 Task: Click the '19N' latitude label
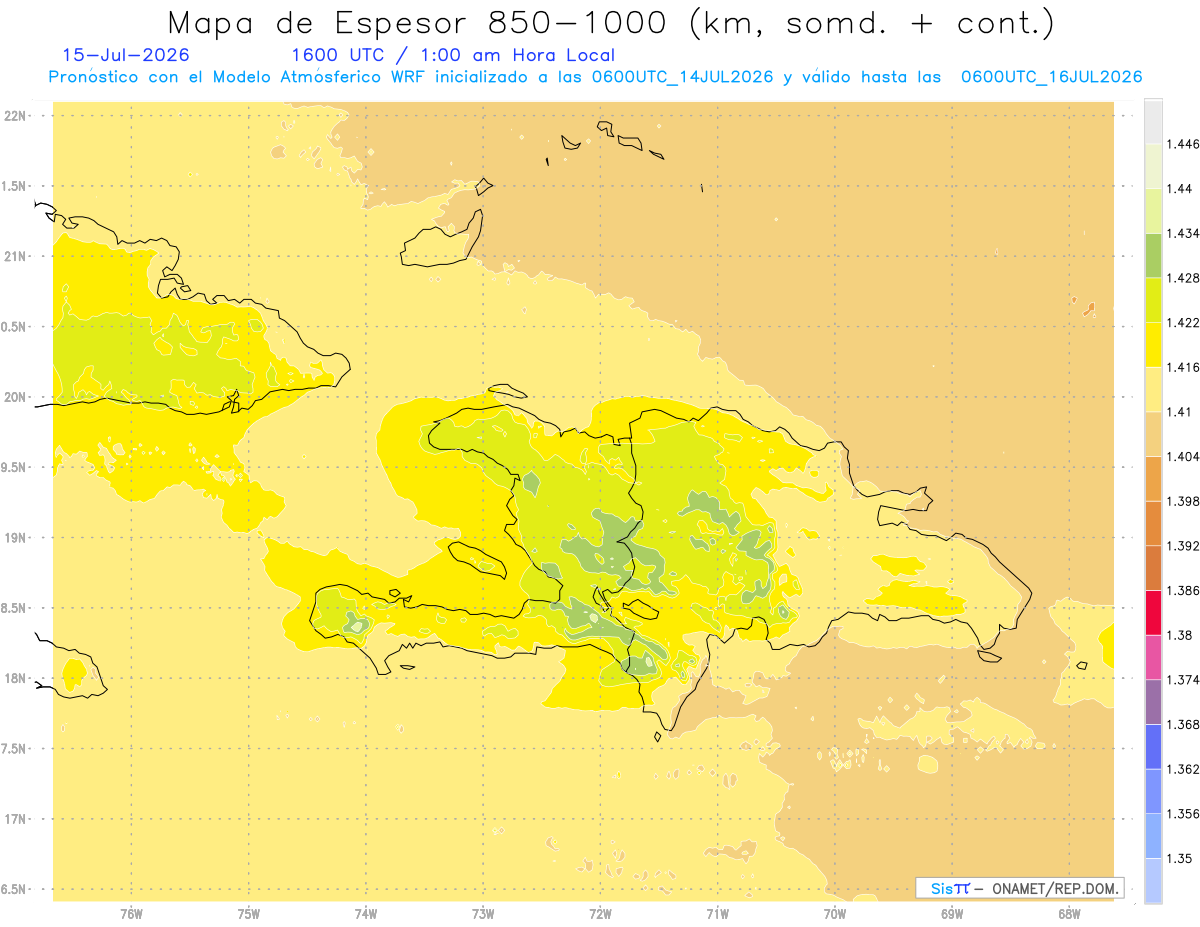click(x=14, y=537)
